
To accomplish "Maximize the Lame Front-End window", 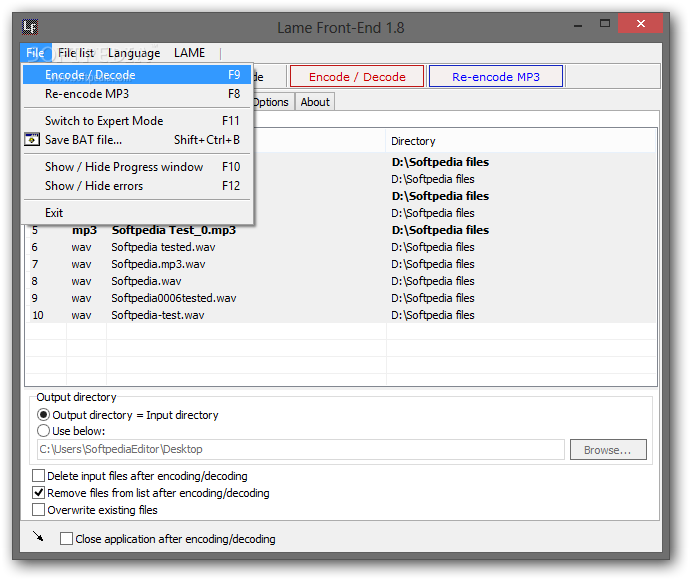I will (605, 23).
